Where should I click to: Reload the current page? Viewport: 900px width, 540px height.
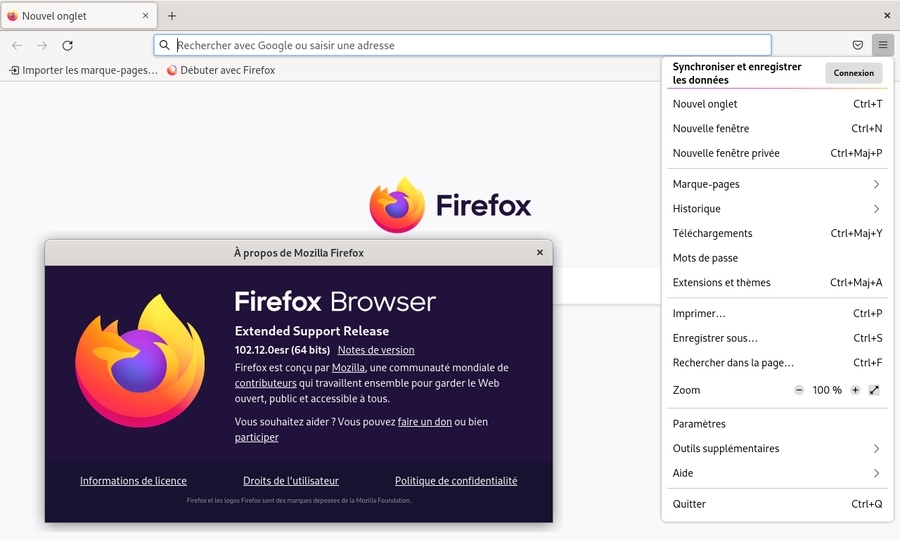67,45
